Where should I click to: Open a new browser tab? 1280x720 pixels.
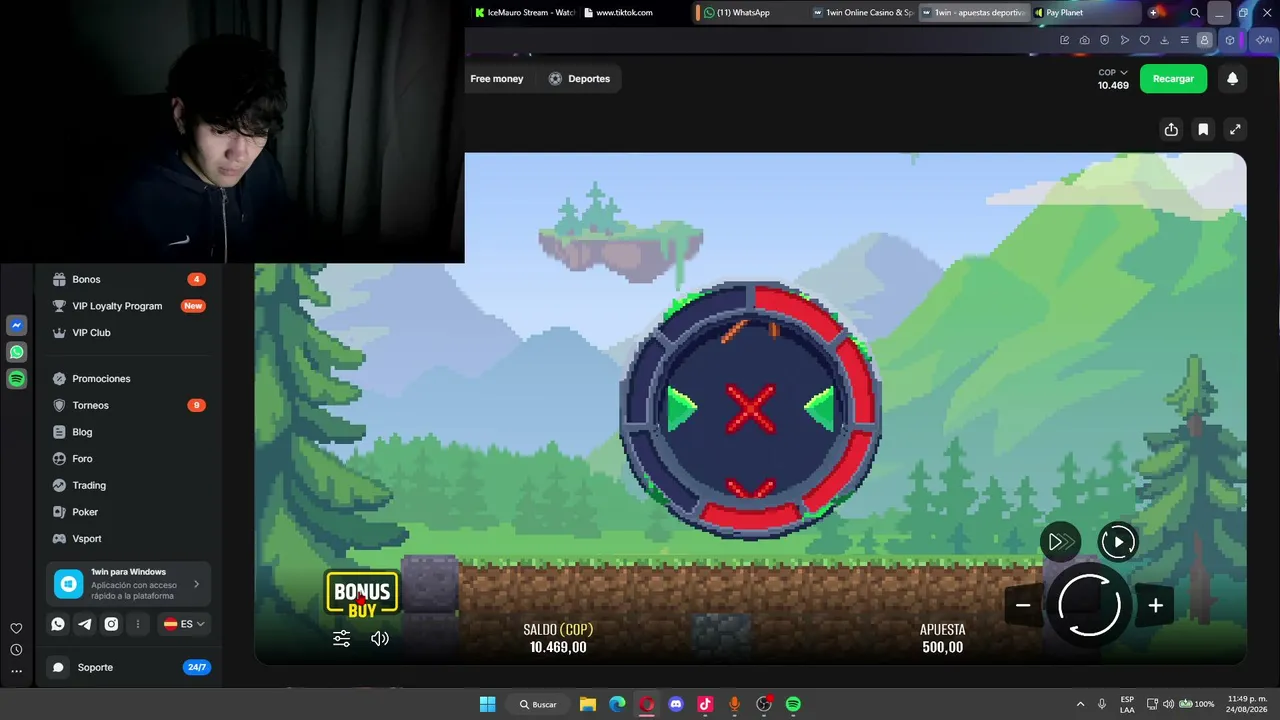click(1154, 13)
